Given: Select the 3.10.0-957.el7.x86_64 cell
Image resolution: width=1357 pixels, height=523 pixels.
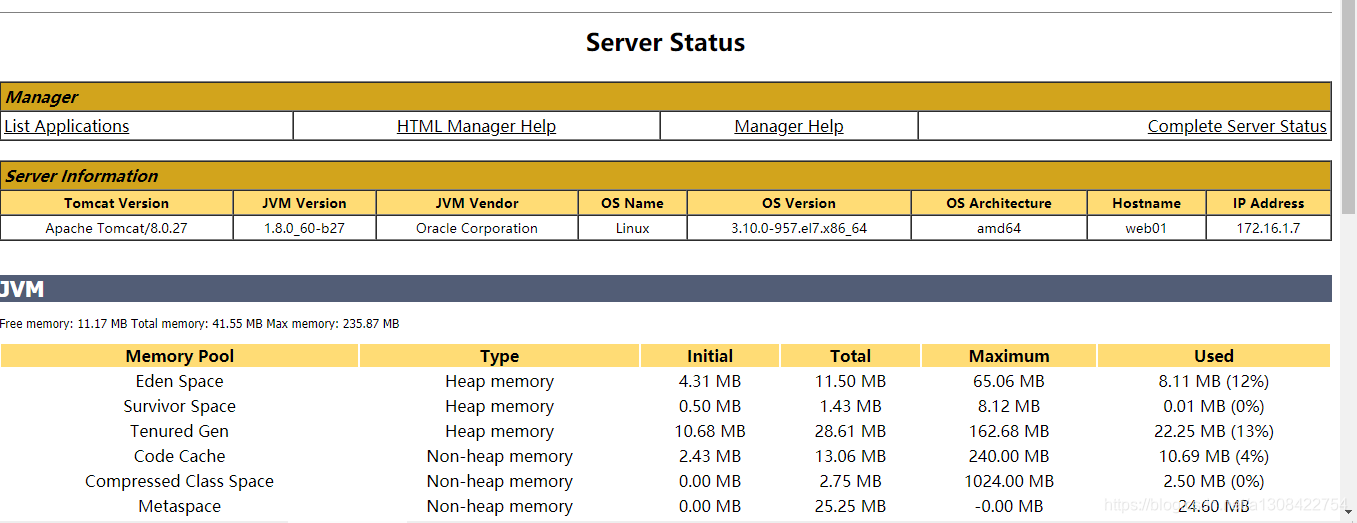Looking at the screenshot, I should (x=799, y=228).
